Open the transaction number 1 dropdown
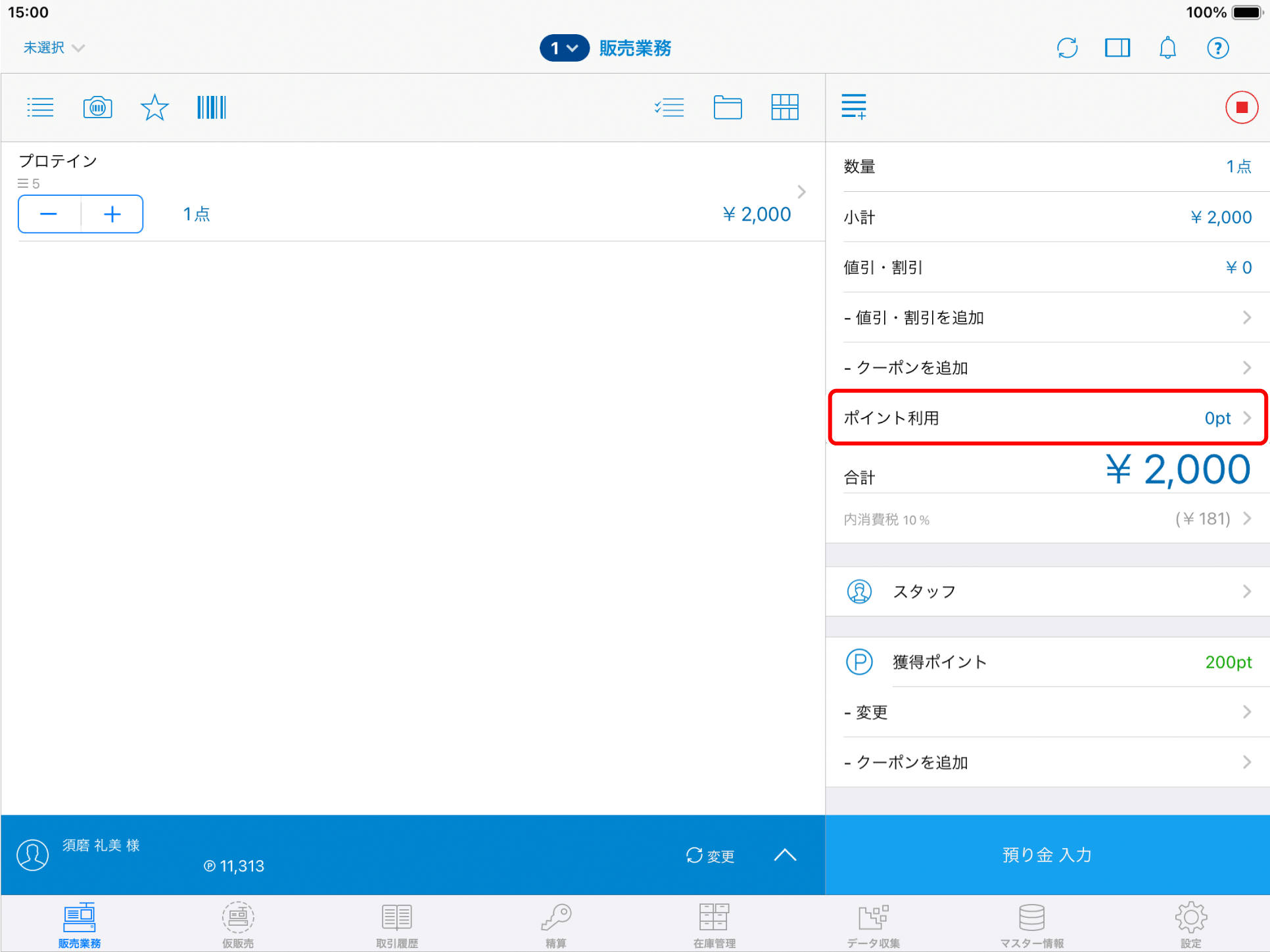This screenshot has height=952, width=1270. coord(564,48)
